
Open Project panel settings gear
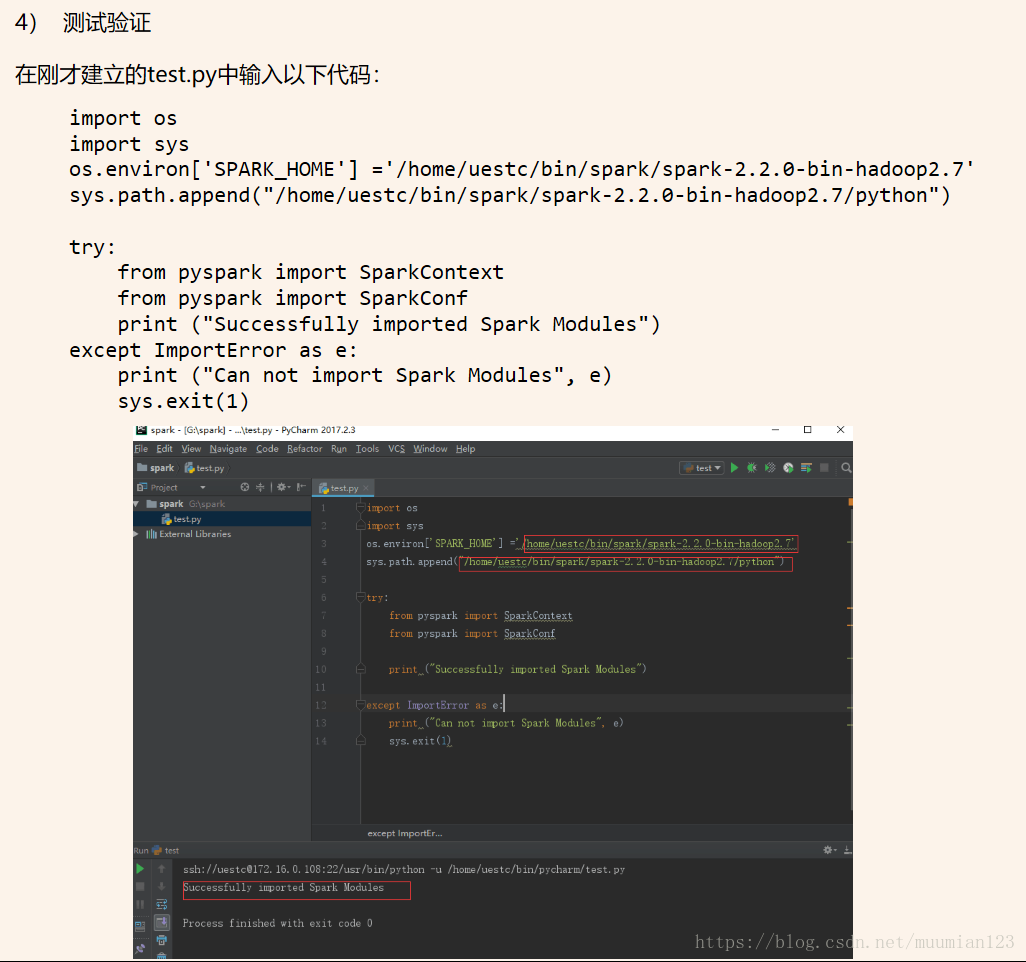coord(283,487)
